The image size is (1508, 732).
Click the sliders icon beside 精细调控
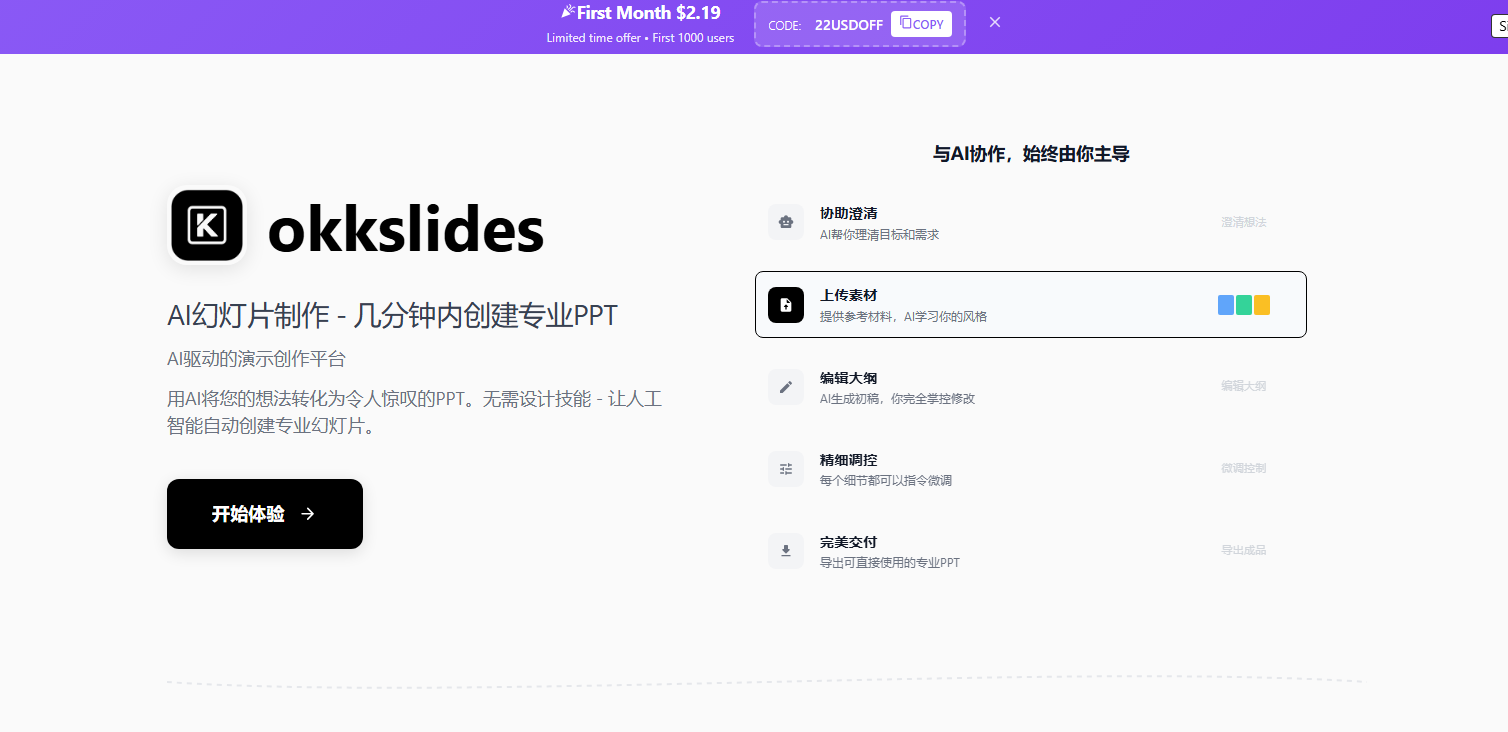786,469
